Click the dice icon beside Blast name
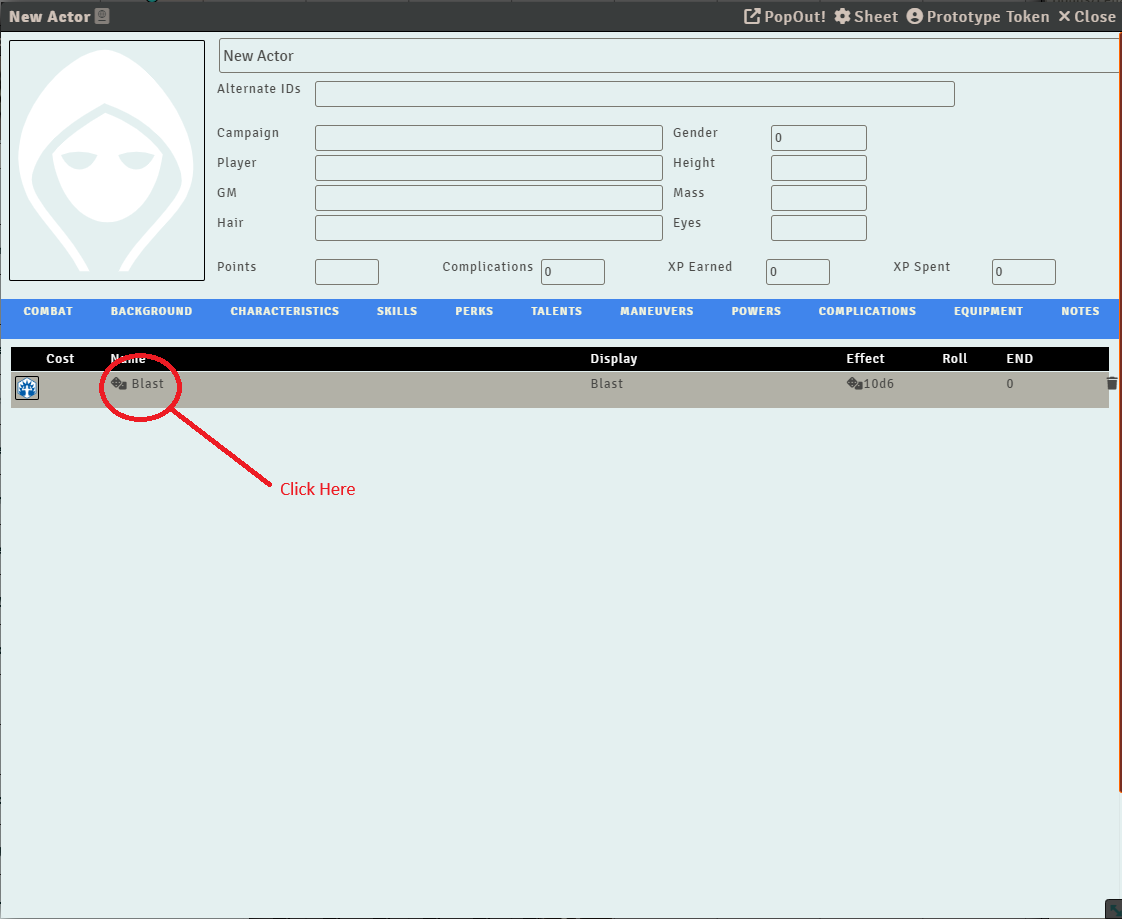Image resolution: width=1122 pixels, height=919 pixels. point(118,384)
